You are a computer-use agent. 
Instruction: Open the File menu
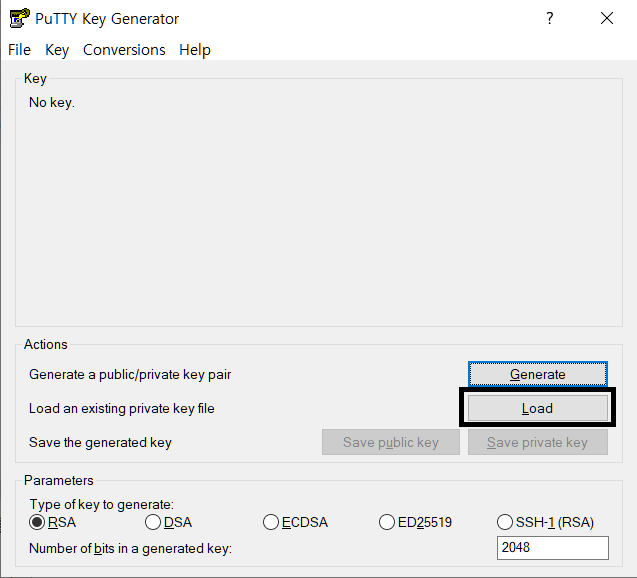click(19, 50)
